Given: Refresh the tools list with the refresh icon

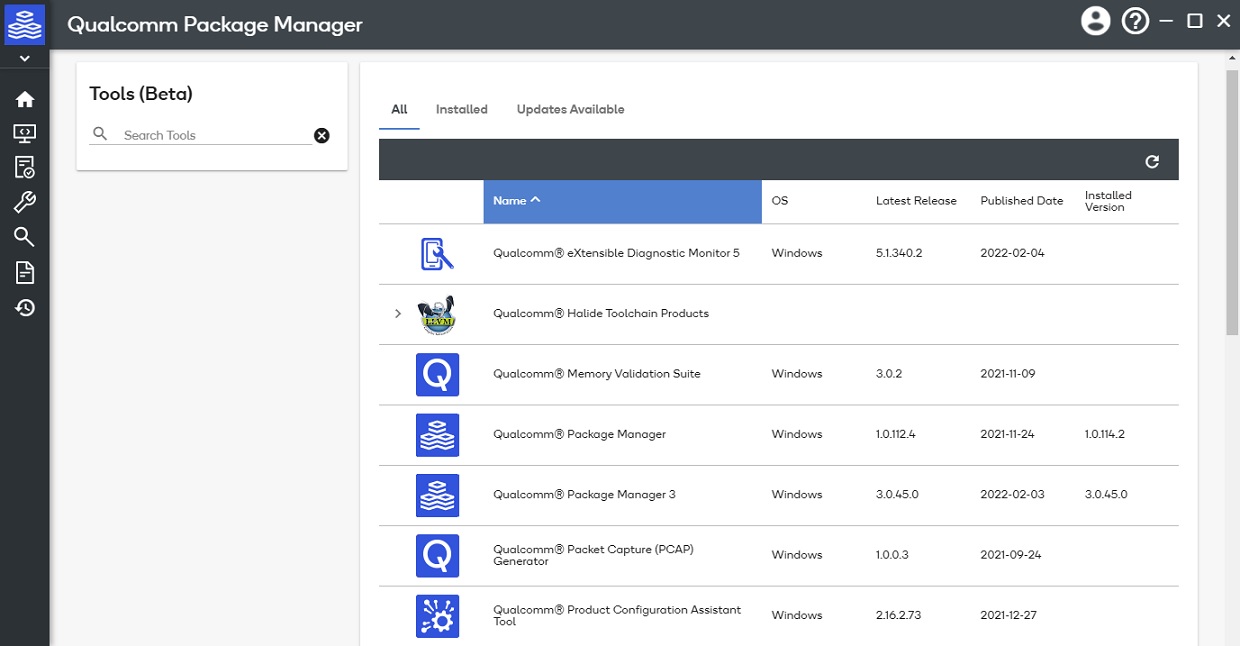Looking at the screenshot, I should [x=1153, y=160].
